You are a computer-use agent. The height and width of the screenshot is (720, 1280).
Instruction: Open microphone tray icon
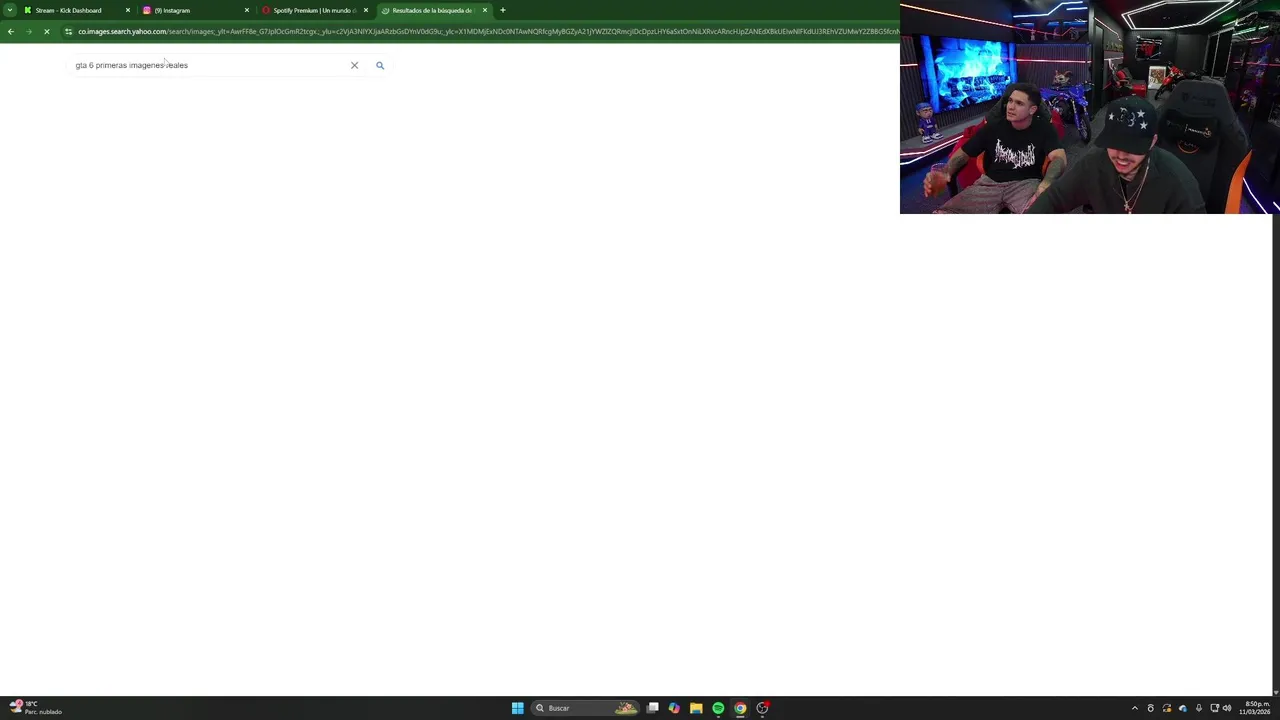(x=1198, y=708)
